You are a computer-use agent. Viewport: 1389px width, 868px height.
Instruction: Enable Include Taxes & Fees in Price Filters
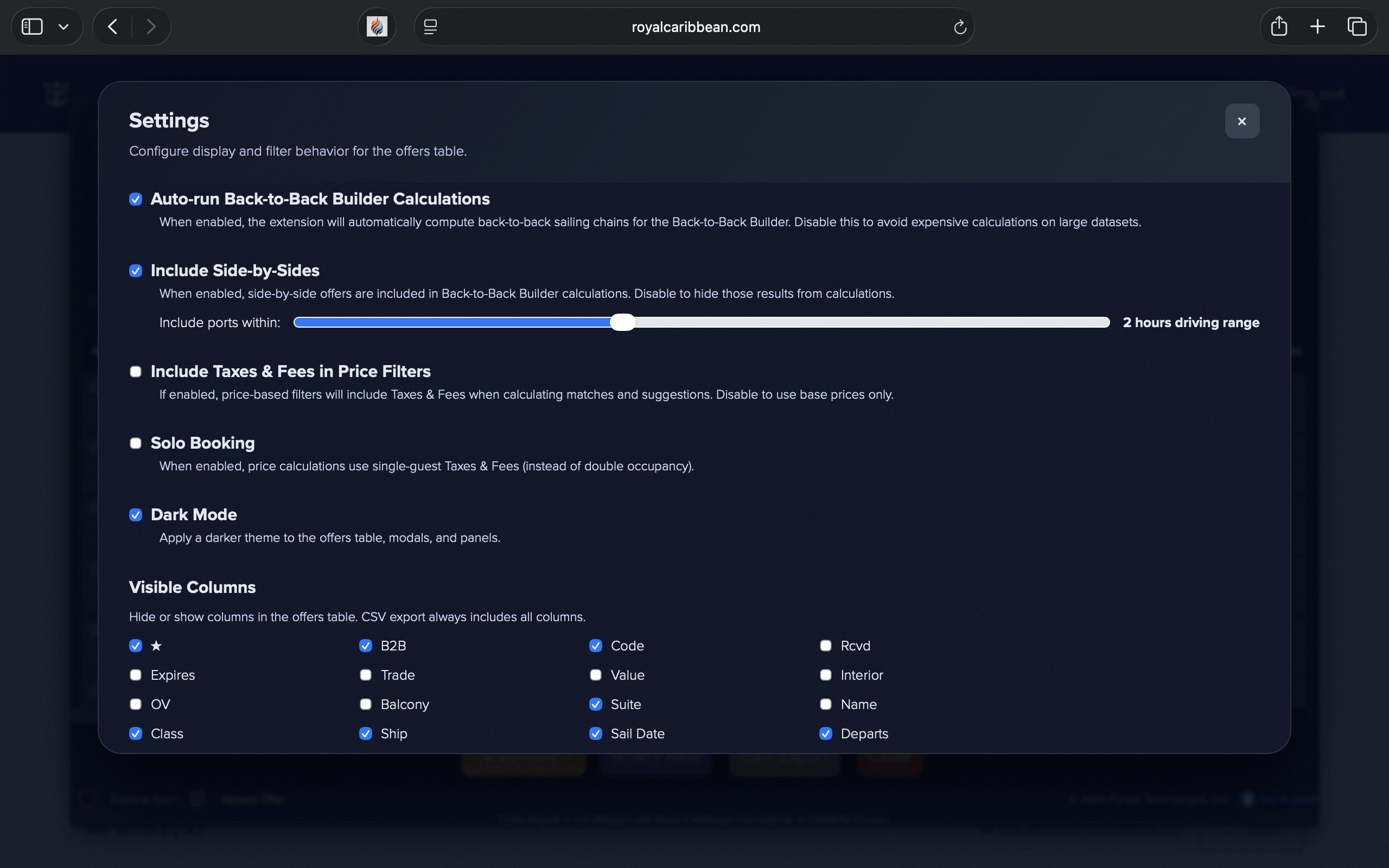pos(136,372)
